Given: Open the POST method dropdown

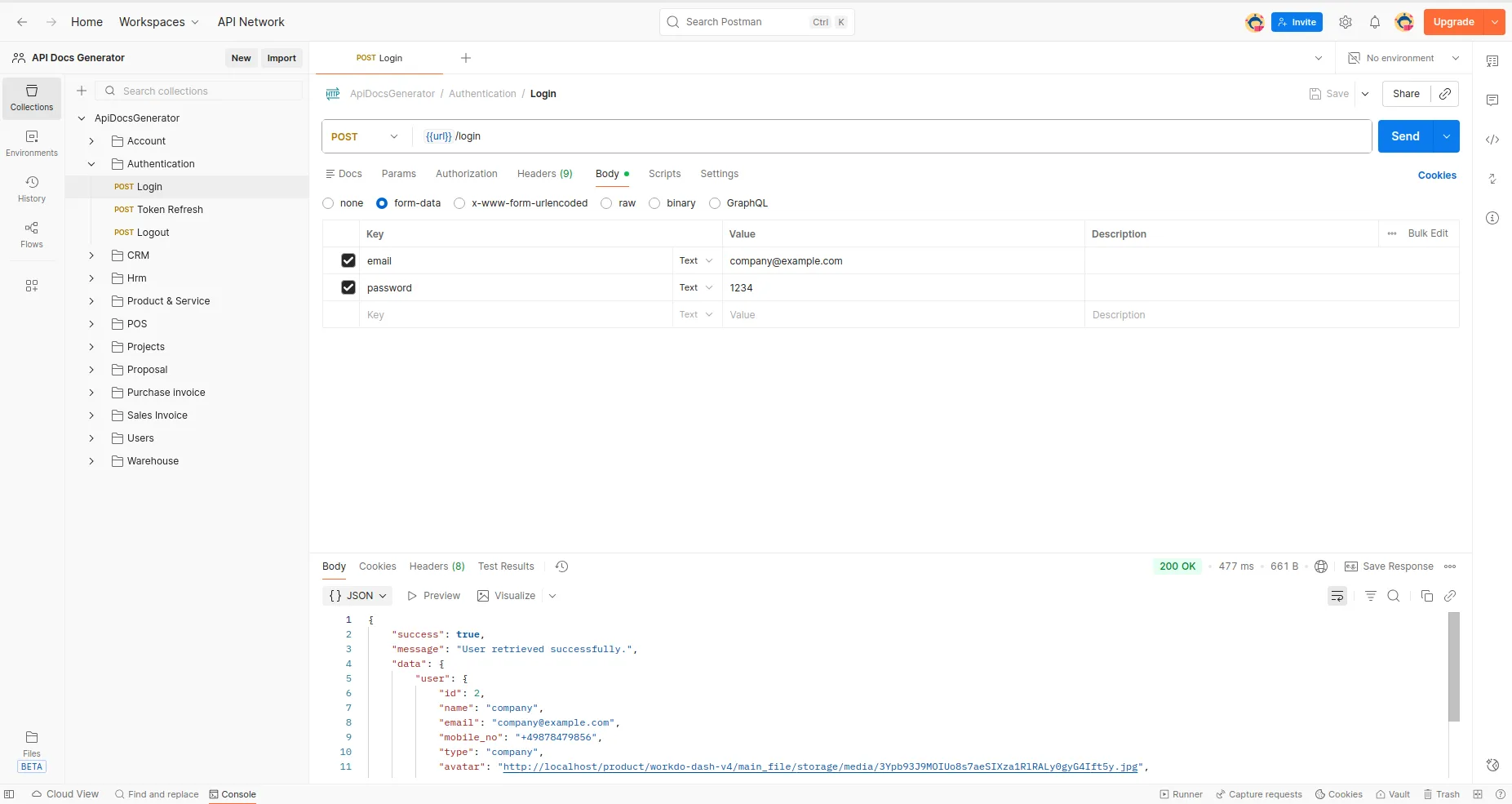Looking at the screenshot, I should coord(366,136).
